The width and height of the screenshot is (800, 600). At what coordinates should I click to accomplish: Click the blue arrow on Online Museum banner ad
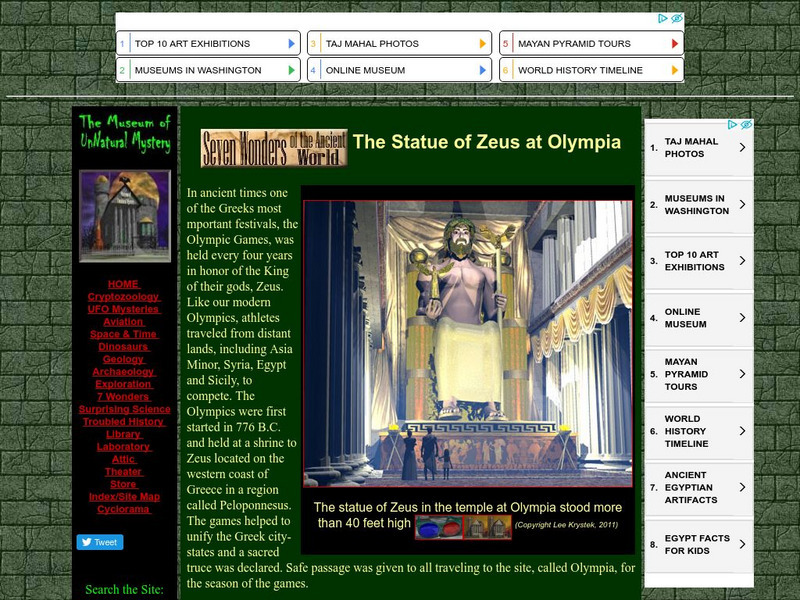click(483, 70)
